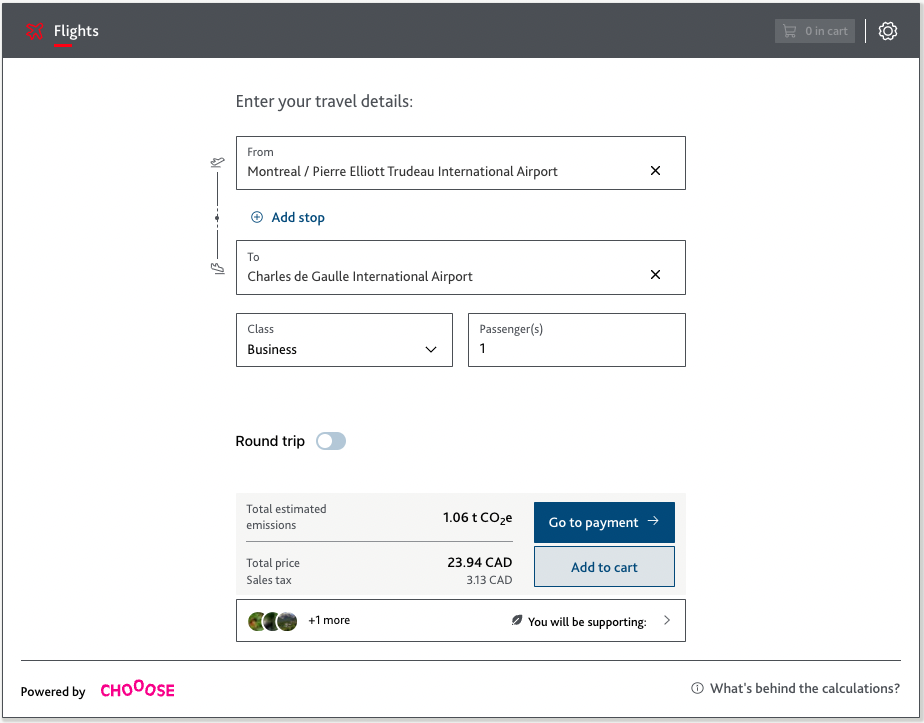Select the Flights tab

click(x=76, y=31)
